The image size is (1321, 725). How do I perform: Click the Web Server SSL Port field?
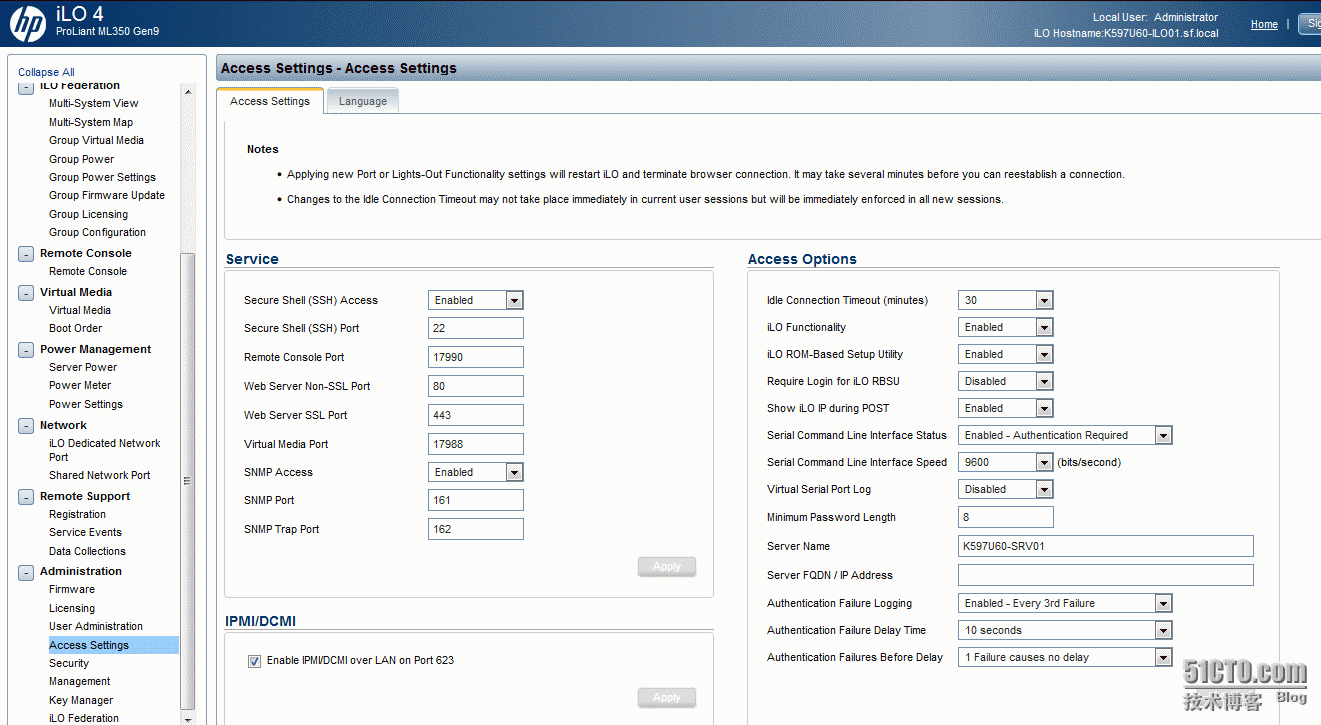[x=476, y=415]
